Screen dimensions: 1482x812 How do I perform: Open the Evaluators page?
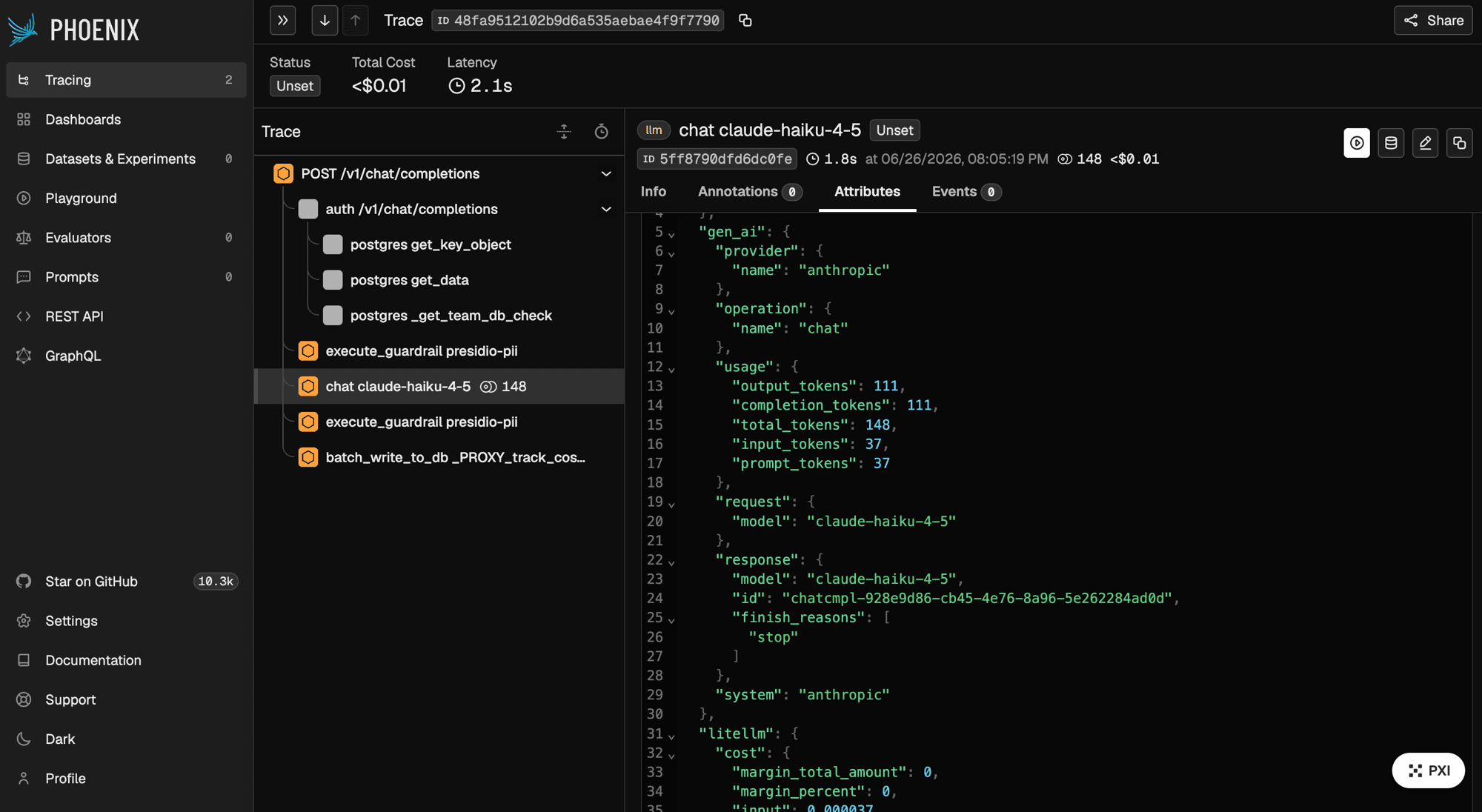pyautogui.click(x=126, y=237)
